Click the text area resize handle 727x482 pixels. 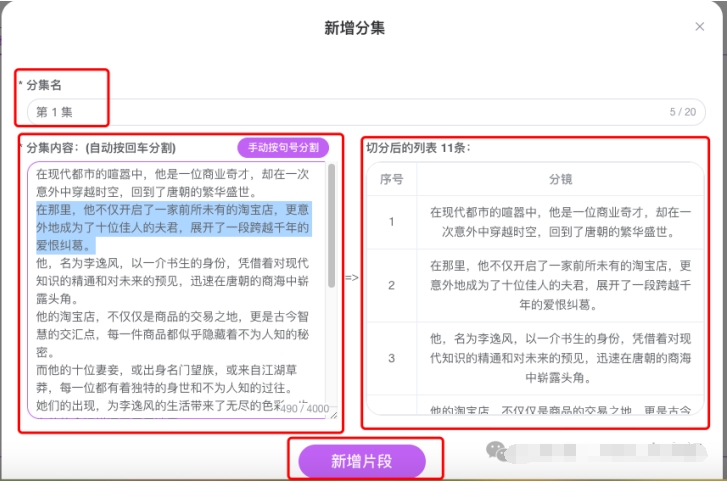click(x=334, y=415)
